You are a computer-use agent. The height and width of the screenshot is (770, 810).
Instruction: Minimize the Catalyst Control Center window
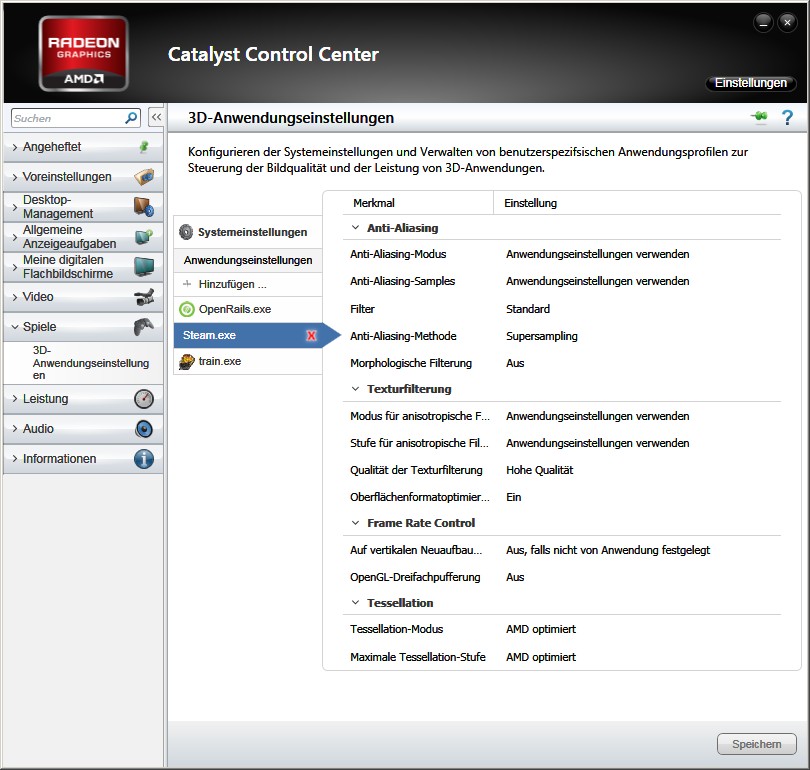pos(763,22)
